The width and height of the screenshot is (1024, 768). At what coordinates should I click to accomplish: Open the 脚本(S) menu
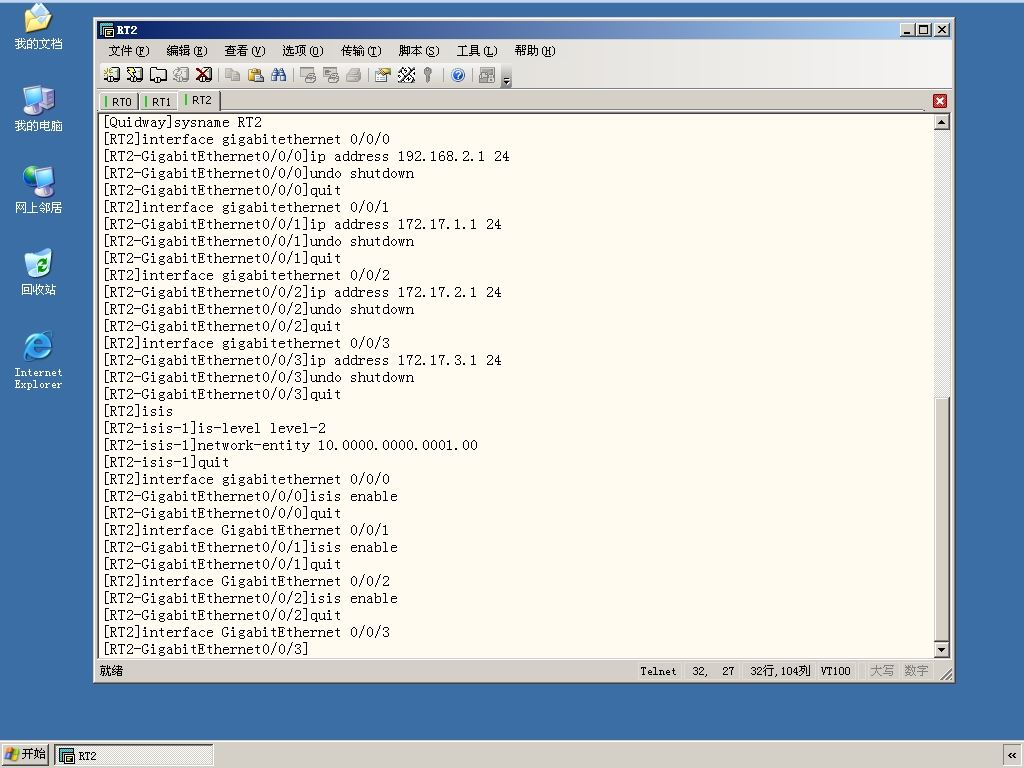click(419, 51)
